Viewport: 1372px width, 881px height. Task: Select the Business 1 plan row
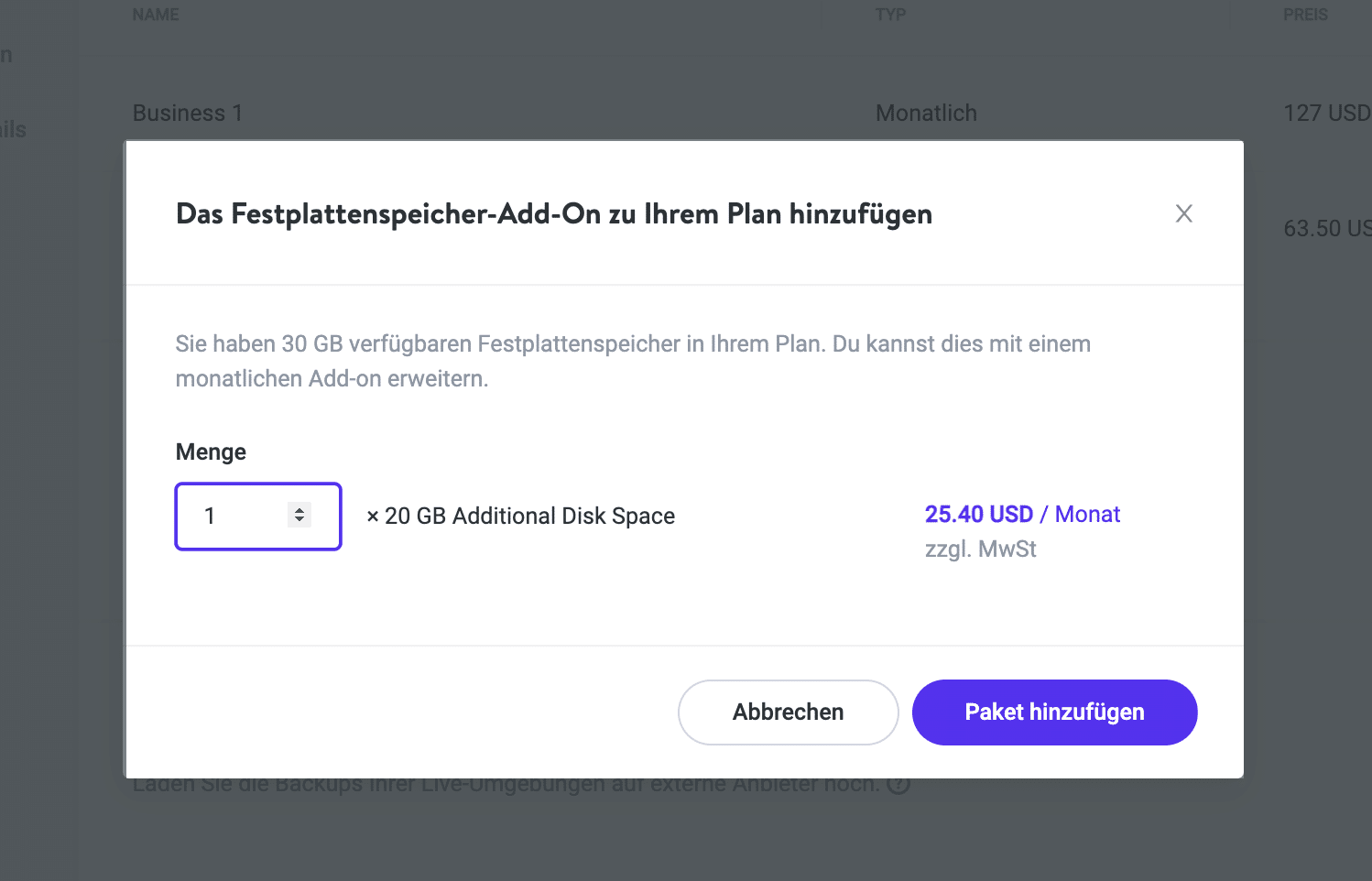tap(187, 113)
